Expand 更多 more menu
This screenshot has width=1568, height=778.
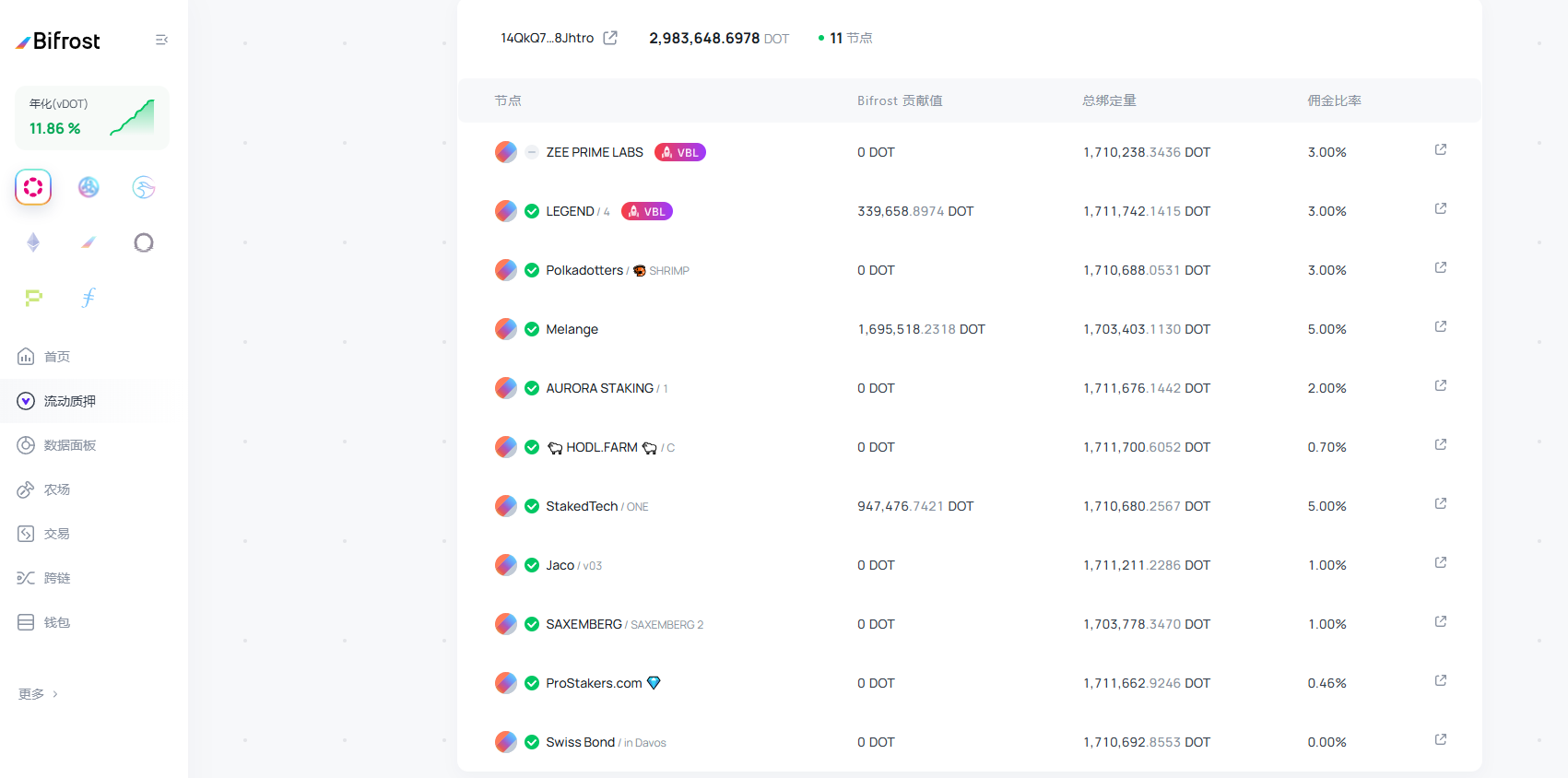tap(39, 694)
